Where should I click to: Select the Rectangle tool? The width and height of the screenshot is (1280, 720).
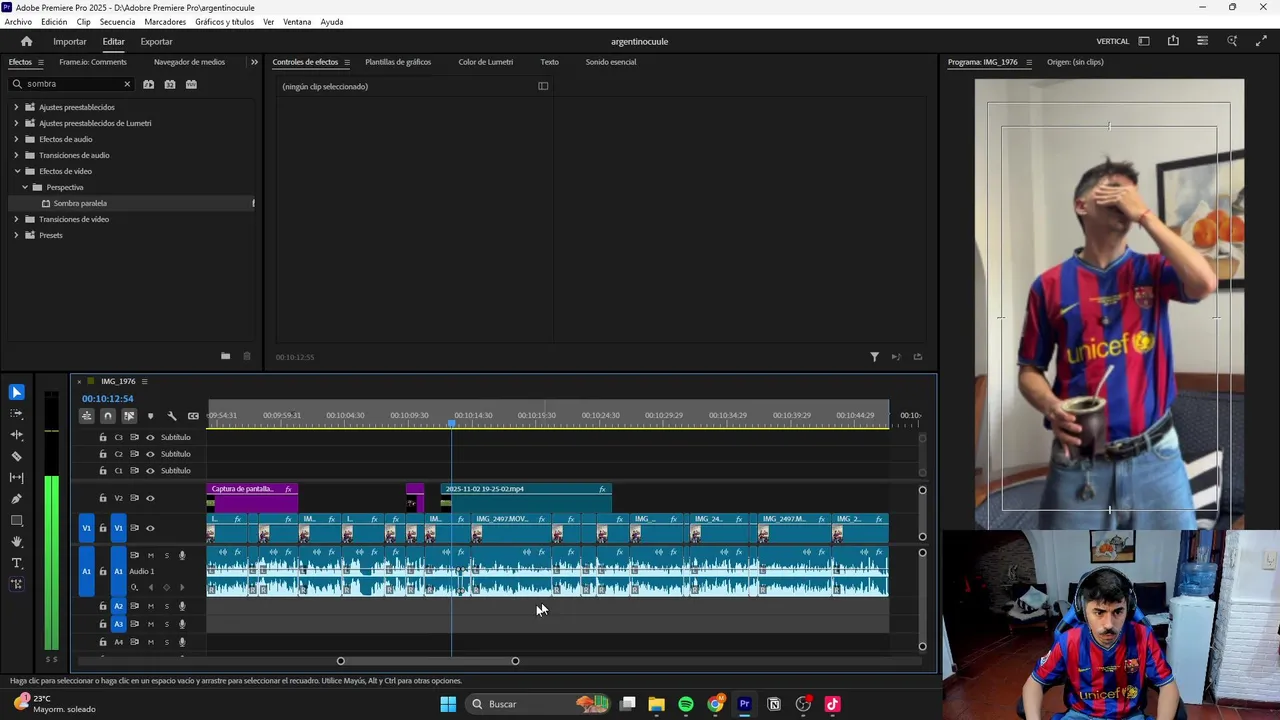[16, 520]
